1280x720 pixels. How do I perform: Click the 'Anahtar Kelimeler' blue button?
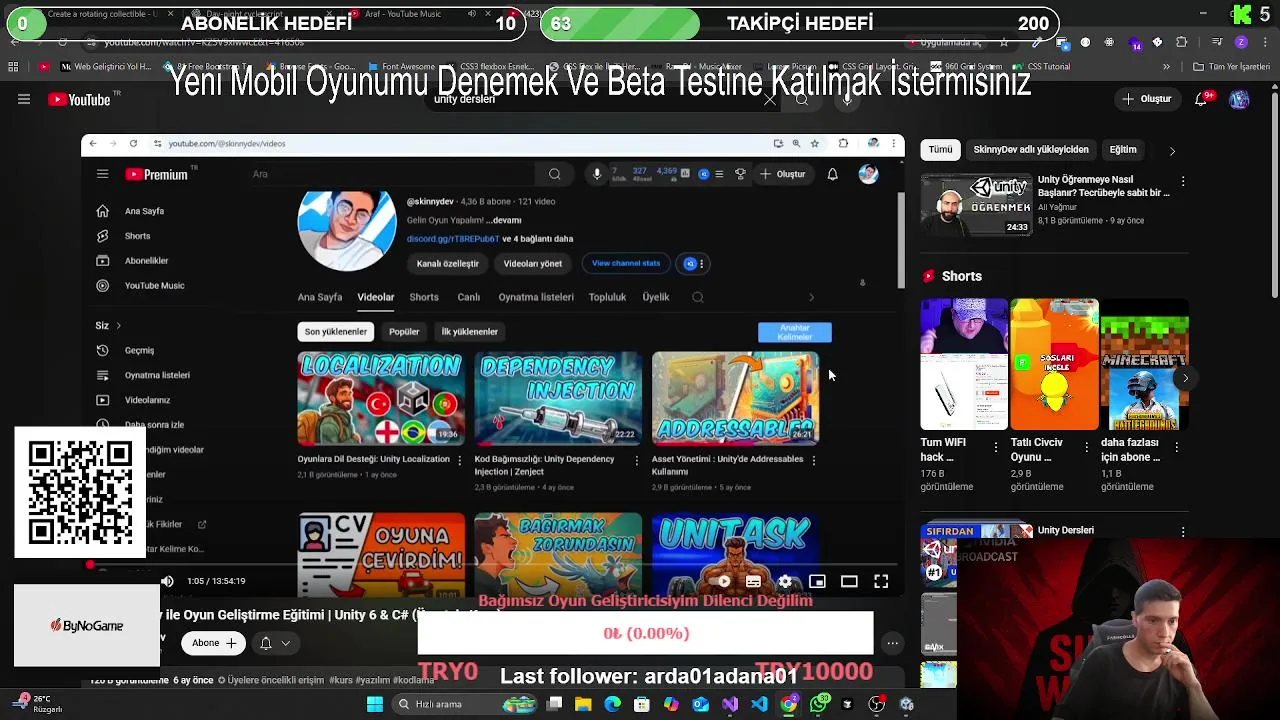pyautogui.click(x=794, y=333)
